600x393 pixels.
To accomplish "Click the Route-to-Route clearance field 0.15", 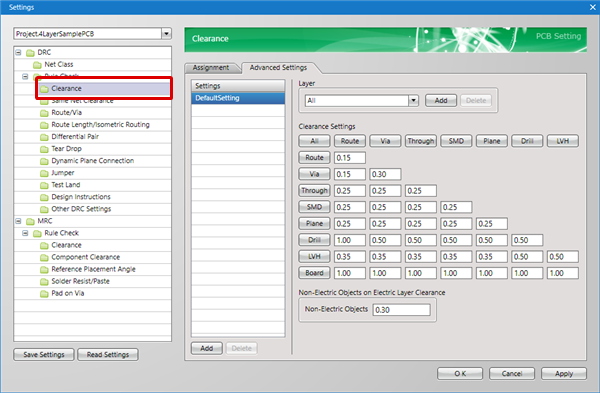I will click(350, 158).
